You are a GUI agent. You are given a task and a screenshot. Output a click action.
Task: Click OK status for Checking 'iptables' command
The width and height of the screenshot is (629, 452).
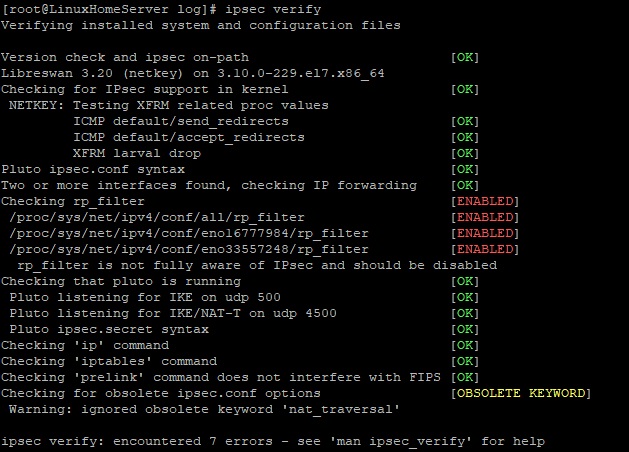[x=465, y=361]
